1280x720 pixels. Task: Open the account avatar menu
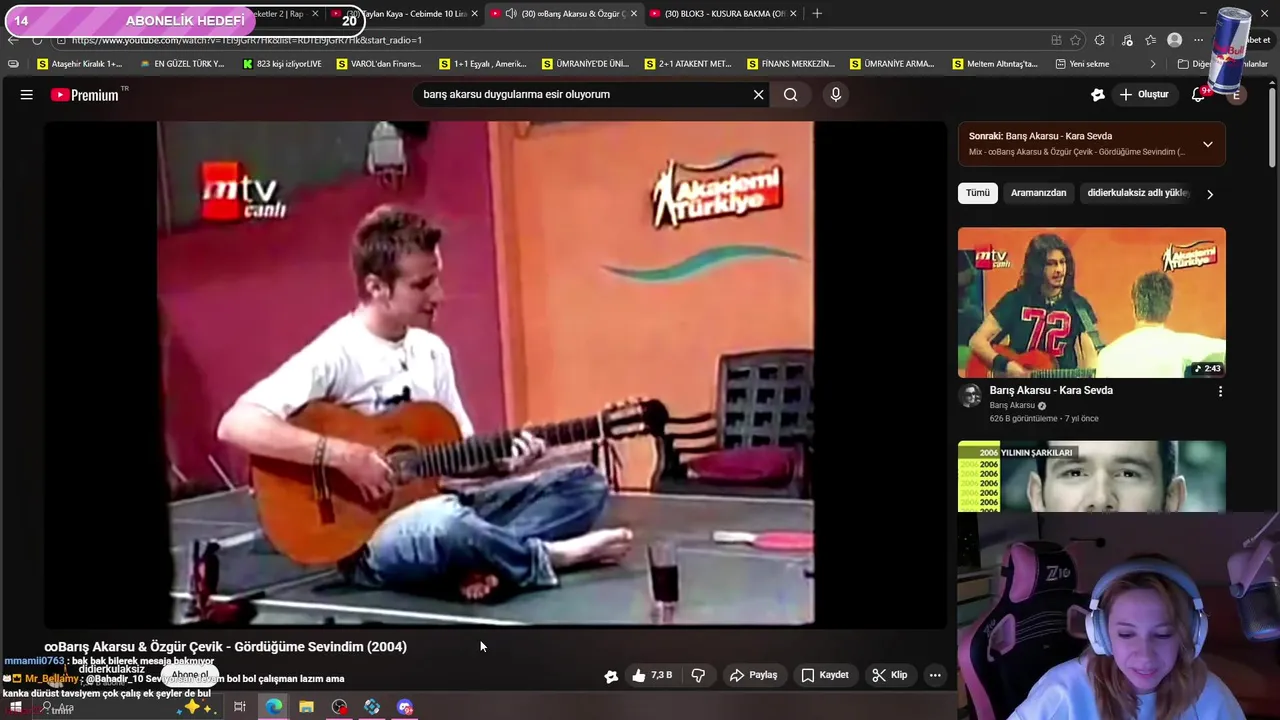(1237, 95)
